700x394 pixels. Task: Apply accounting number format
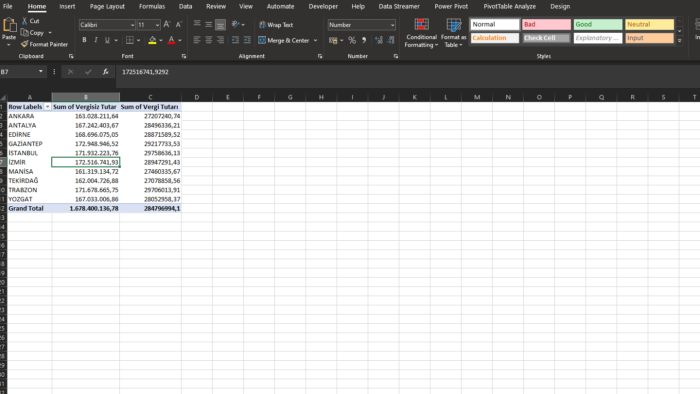(333, 40)
